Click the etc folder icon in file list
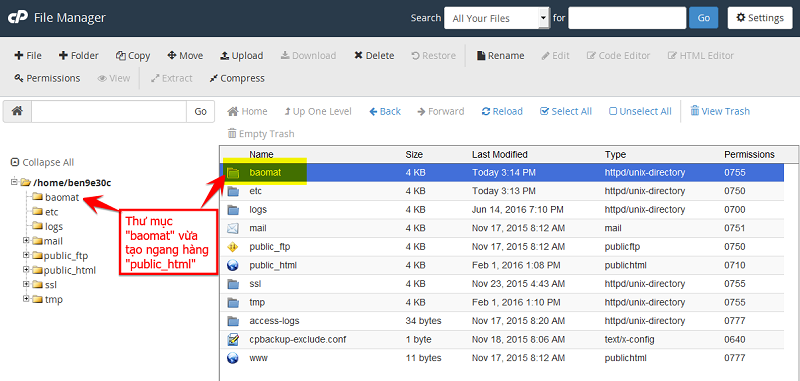This screenshot has width=800, height=381. click(233, 191)
